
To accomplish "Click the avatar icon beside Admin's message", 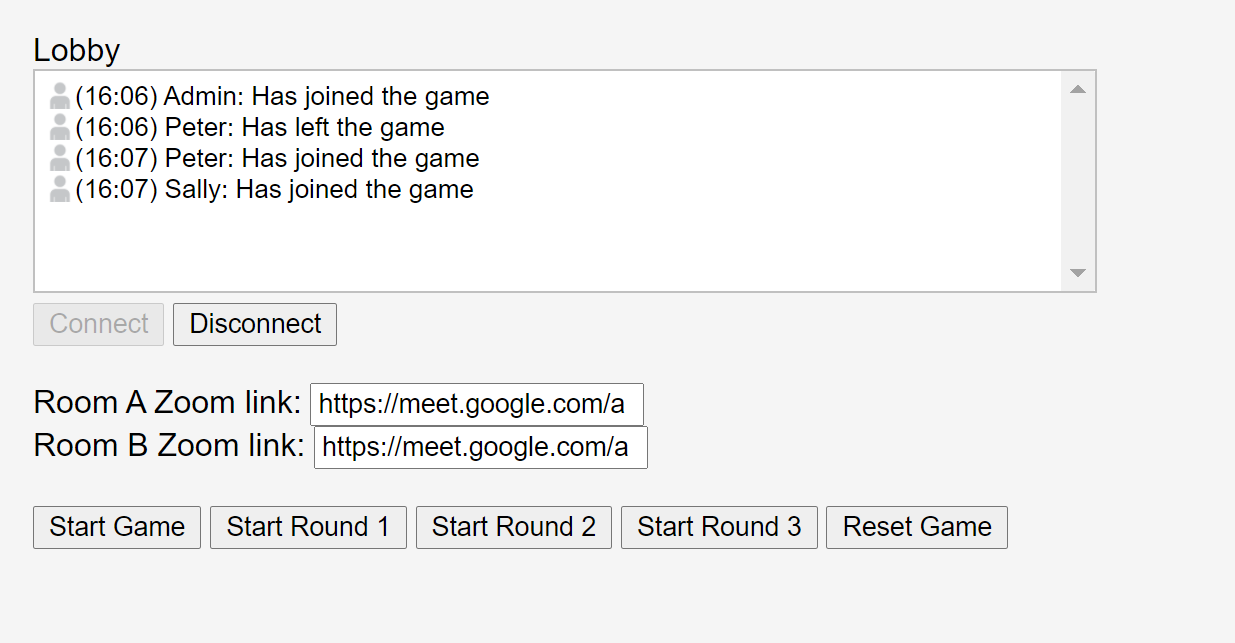I will (x=60, y=96).
